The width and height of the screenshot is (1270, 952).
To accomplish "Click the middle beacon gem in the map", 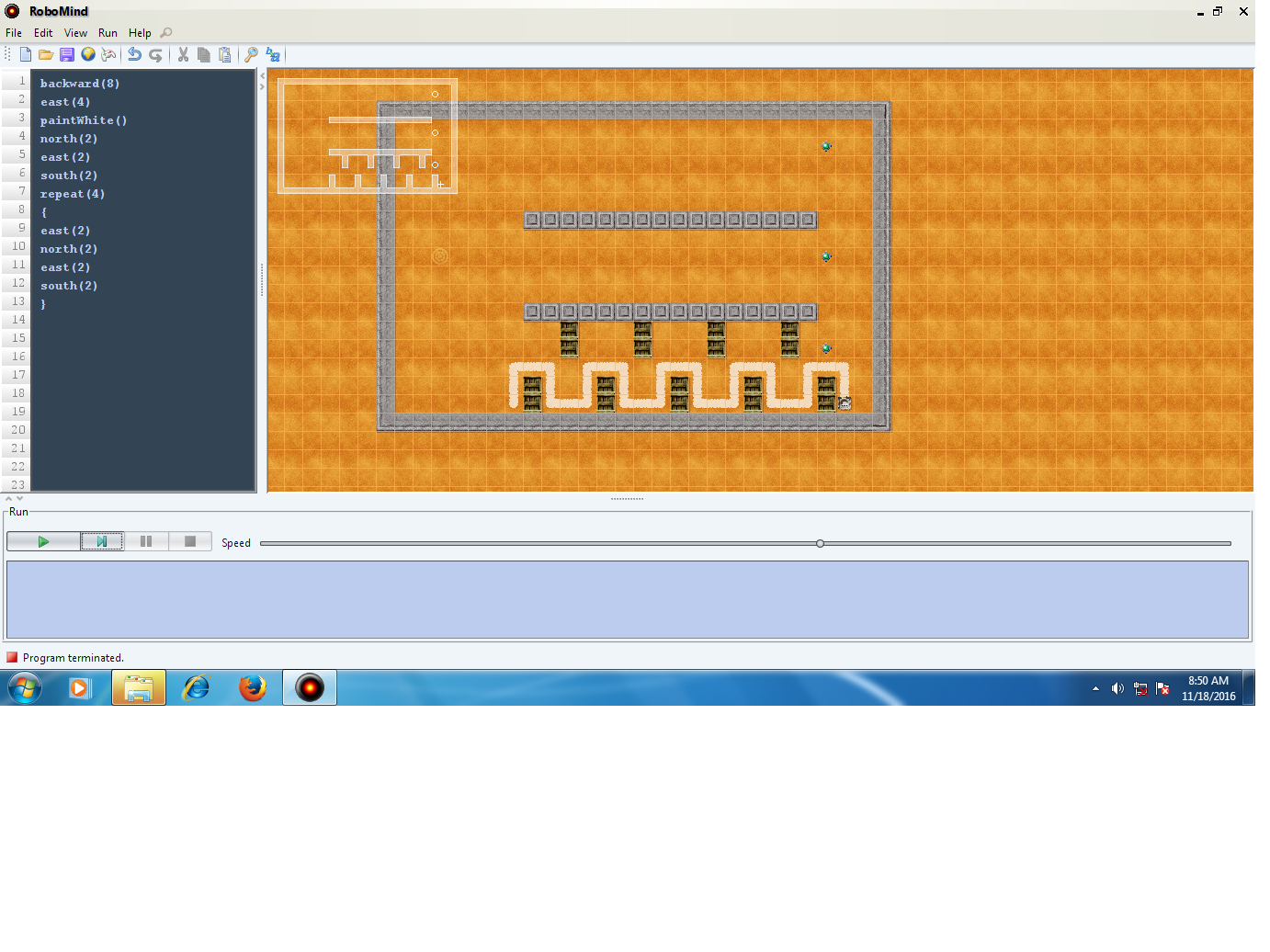I will click(826, 256).
